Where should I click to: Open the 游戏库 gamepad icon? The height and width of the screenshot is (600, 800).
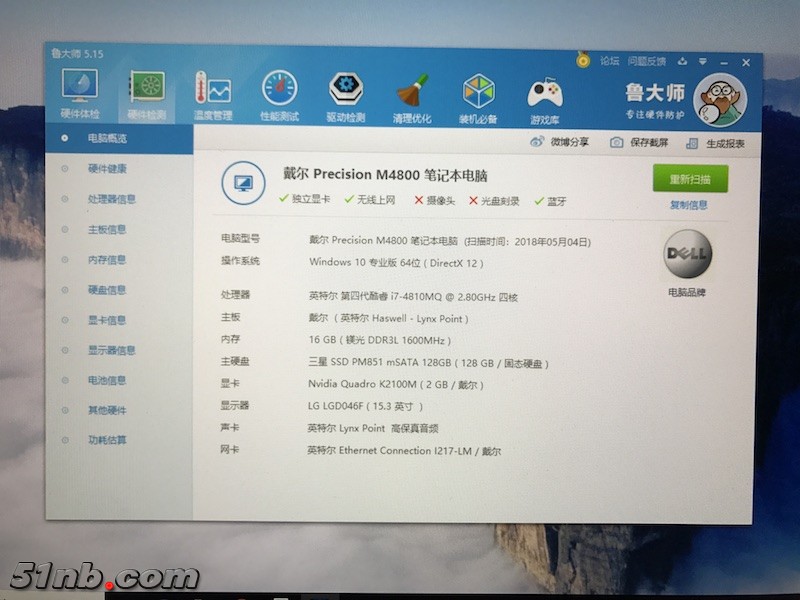click(x=545, y=95)
